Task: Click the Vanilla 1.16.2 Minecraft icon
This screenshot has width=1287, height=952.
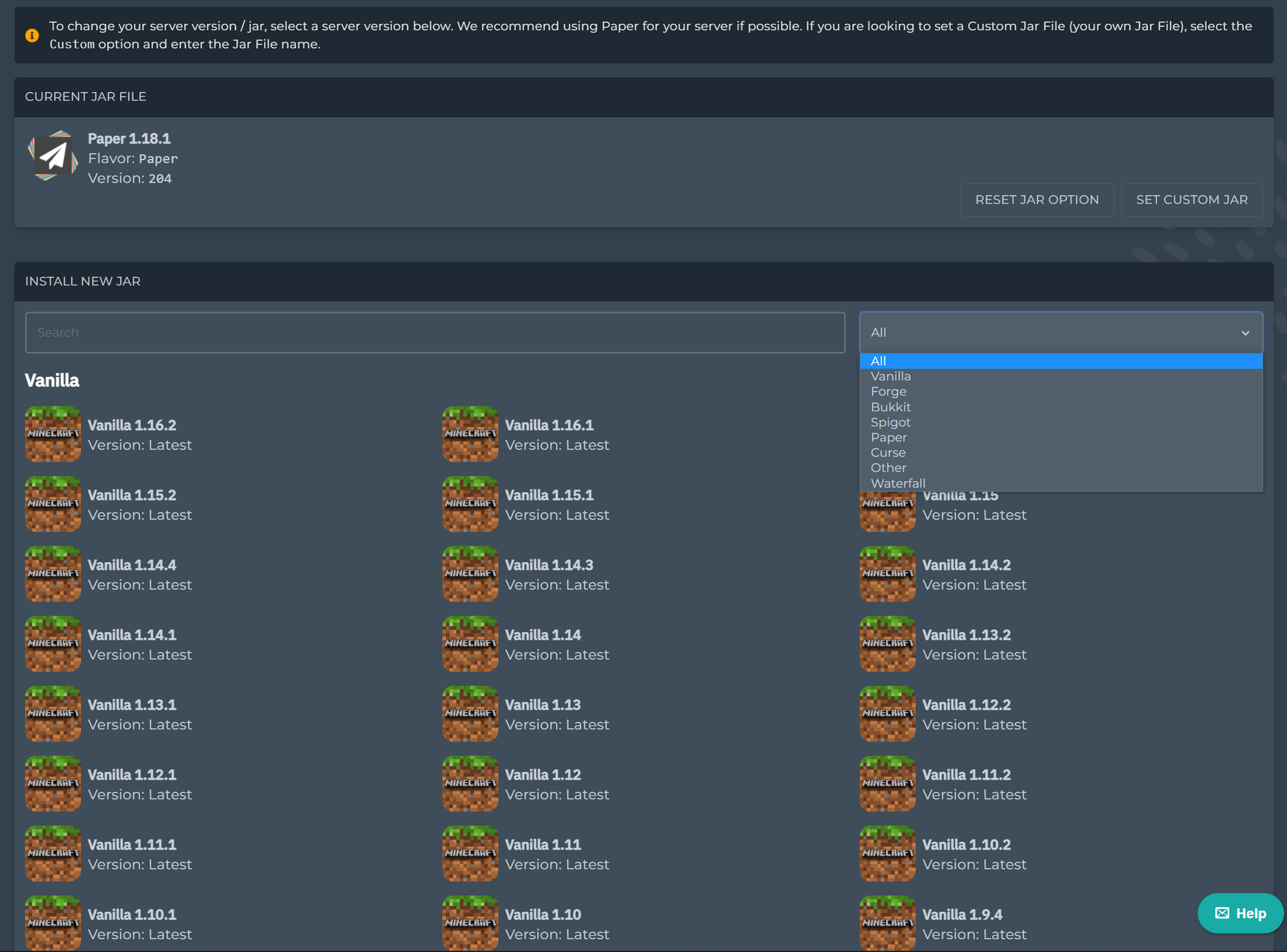Action: pos(53,434)
